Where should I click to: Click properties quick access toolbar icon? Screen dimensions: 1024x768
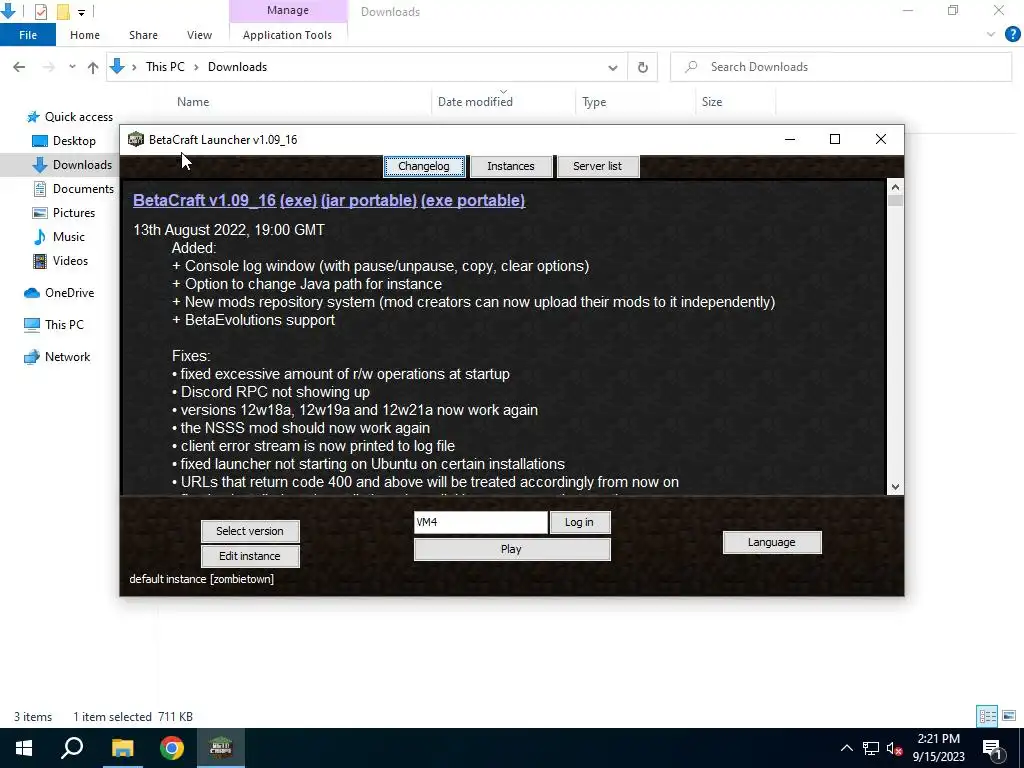[x=40, y=11]
